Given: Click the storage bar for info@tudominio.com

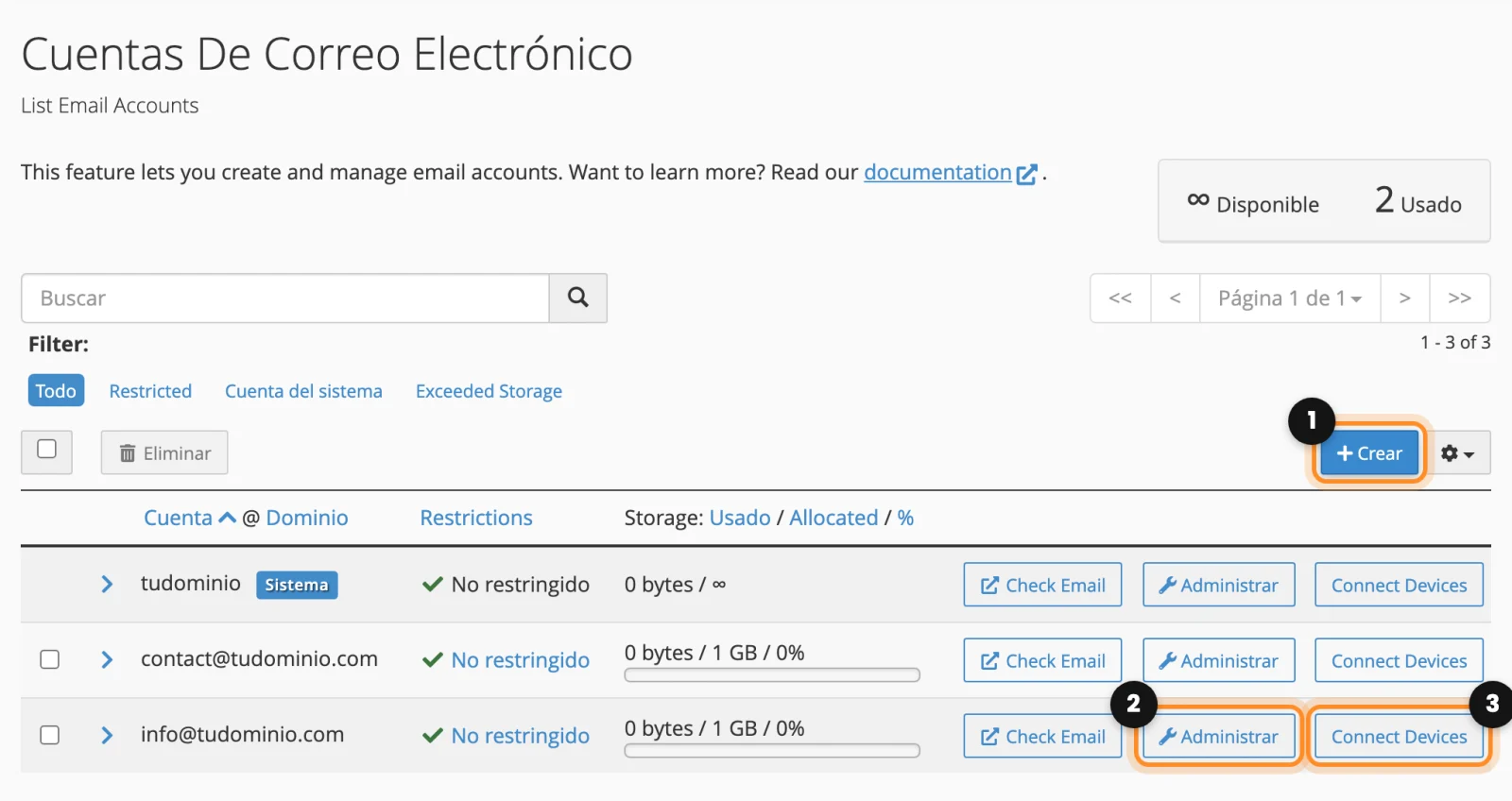Looking at the screenshot, I should pos(772,751).
